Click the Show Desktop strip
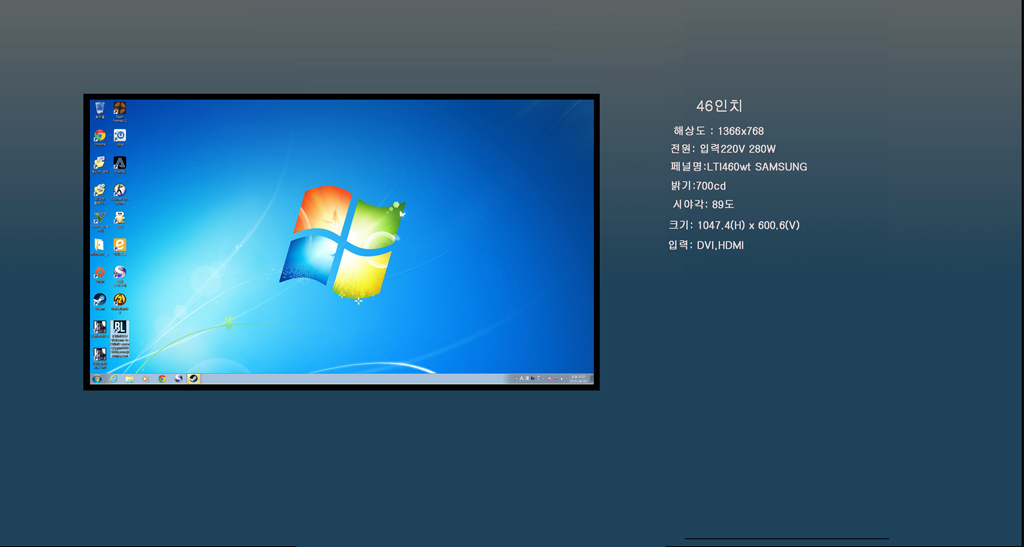Image resolution: width=1024 pixels, height=547 pixels. click(x=593, y=379)
